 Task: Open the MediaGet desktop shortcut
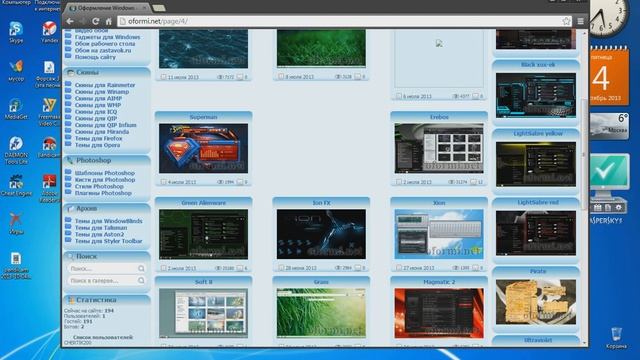pyautogui.click(x=16, y=109)
